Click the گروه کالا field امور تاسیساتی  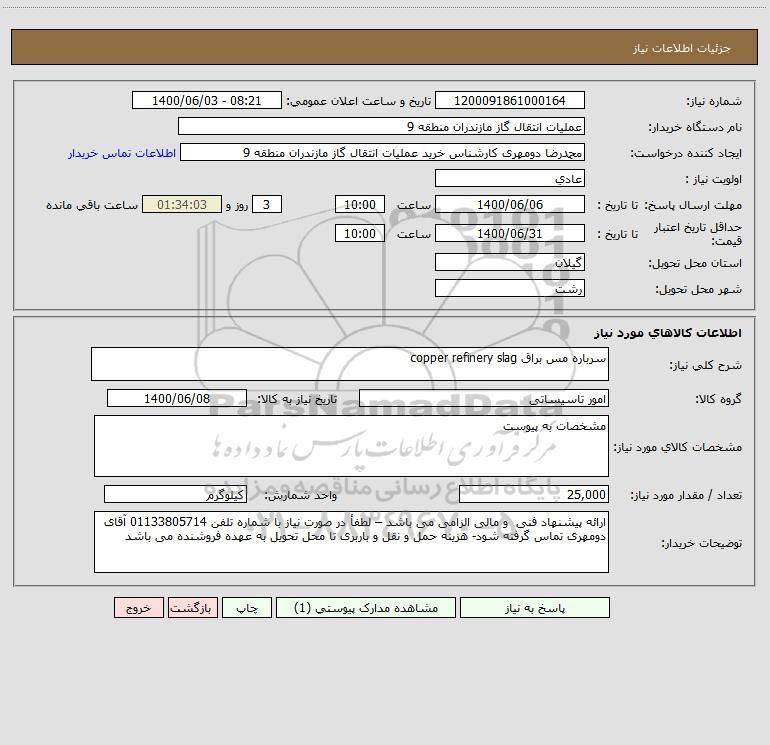[x=484, y=398]
